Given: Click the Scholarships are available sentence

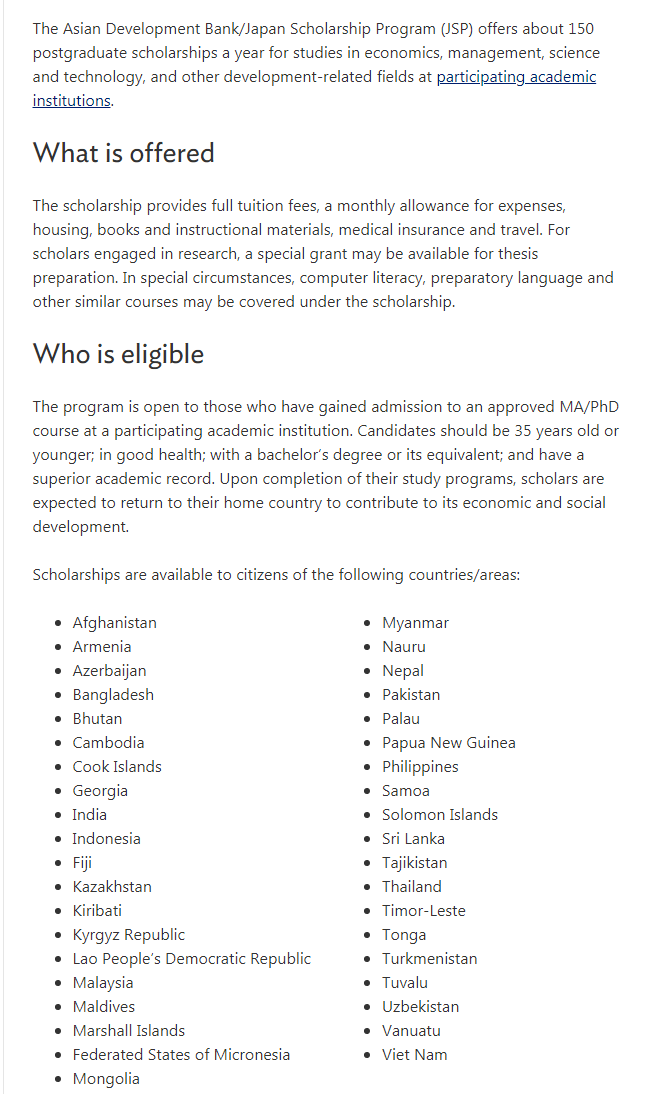Looking at the screenshot, I should point(276,575).
